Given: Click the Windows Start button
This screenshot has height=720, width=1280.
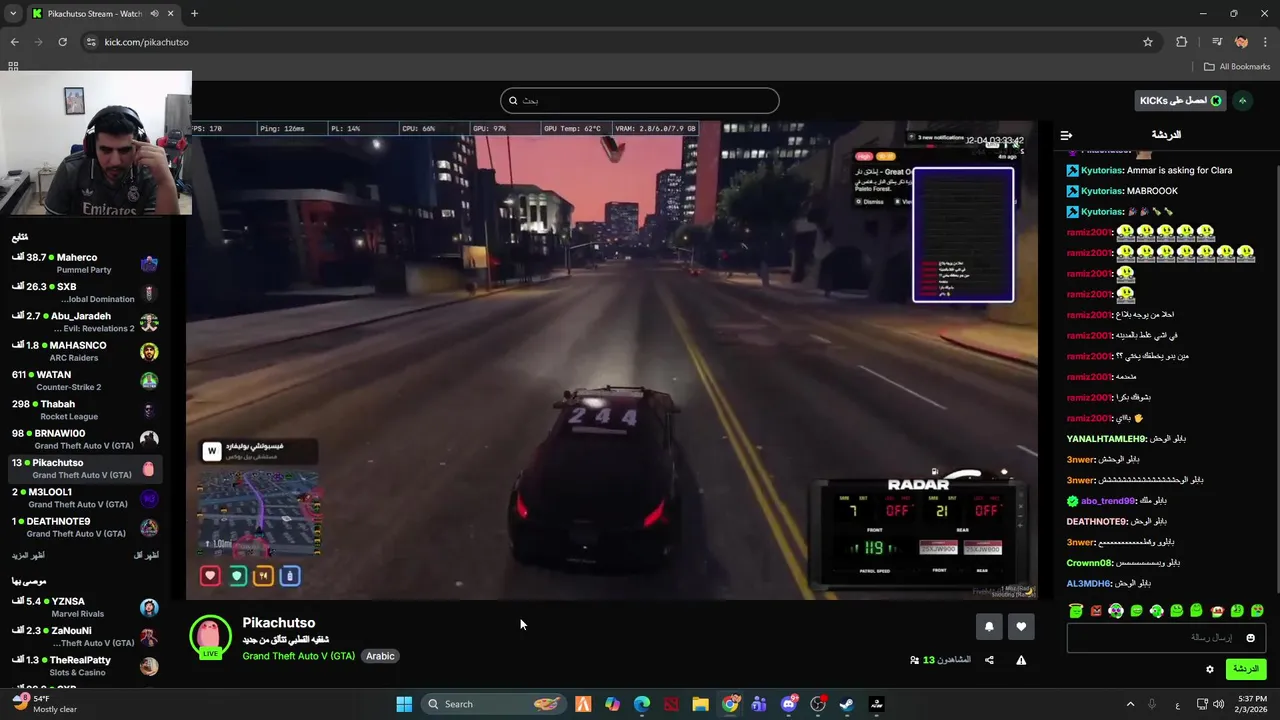Looking at the screenshot, I should (x=404, y=704).
